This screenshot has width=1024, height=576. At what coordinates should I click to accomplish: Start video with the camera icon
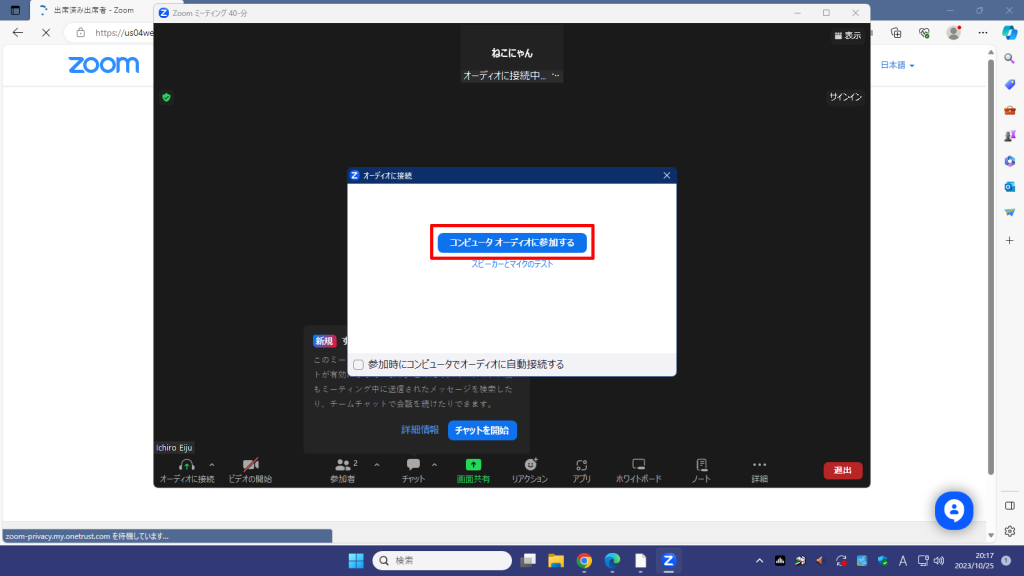251,465
